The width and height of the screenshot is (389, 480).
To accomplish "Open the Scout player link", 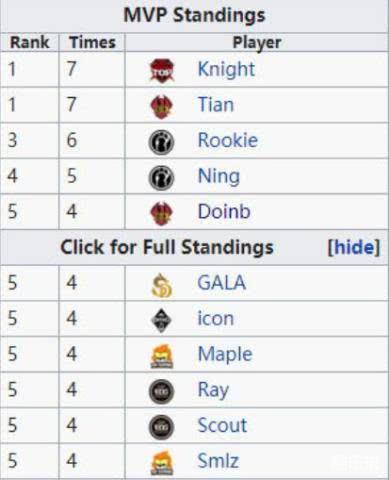I will click(222, 425).
